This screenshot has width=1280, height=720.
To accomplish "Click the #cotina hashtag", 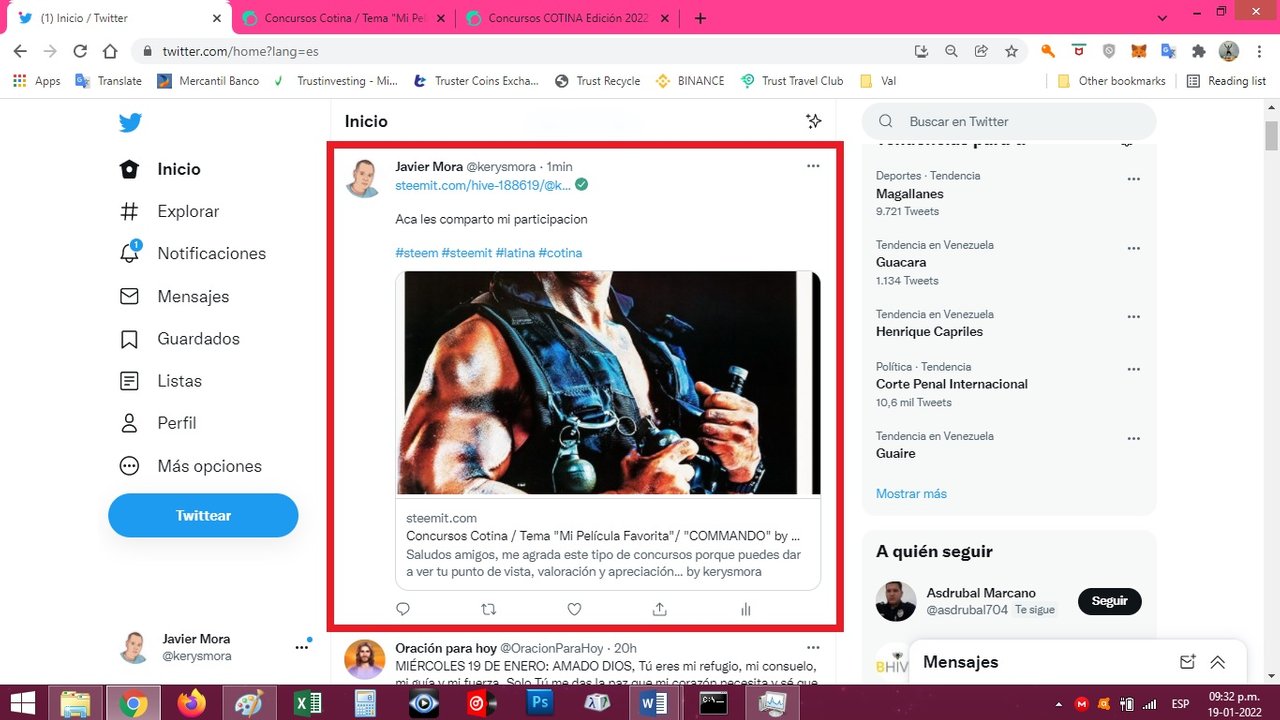I will click(560, 253).
